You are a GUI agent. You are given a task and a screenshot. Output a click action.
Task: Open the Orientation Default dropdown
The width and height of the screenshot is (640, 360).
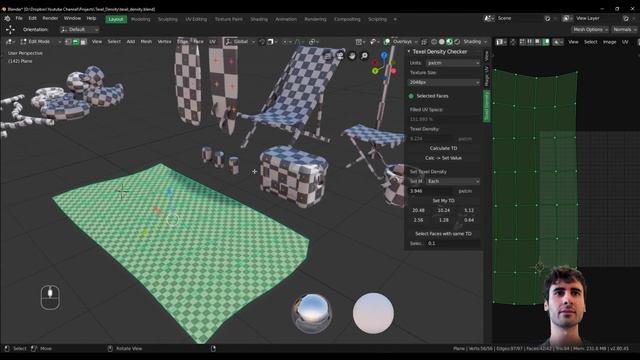pyautogui.click(x=79, y=29)
